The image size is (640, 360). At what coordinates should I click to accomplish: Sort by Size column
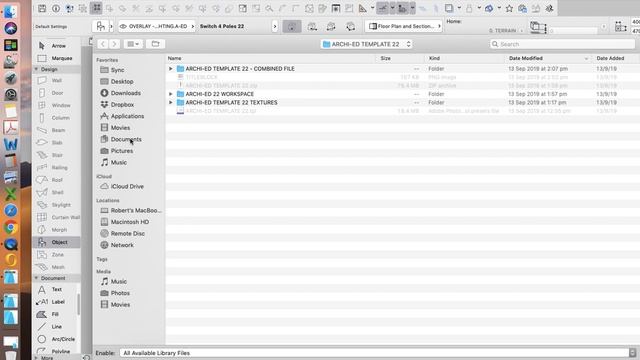(400, 58)
